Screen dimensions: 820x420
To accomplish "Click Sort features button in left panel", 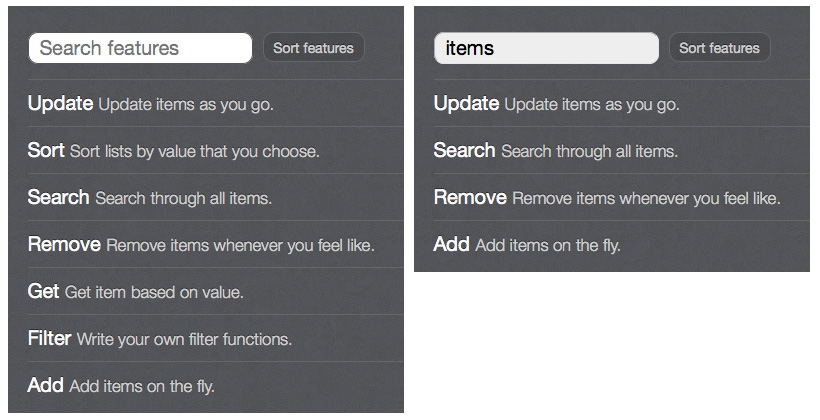I will click(313, 48).
